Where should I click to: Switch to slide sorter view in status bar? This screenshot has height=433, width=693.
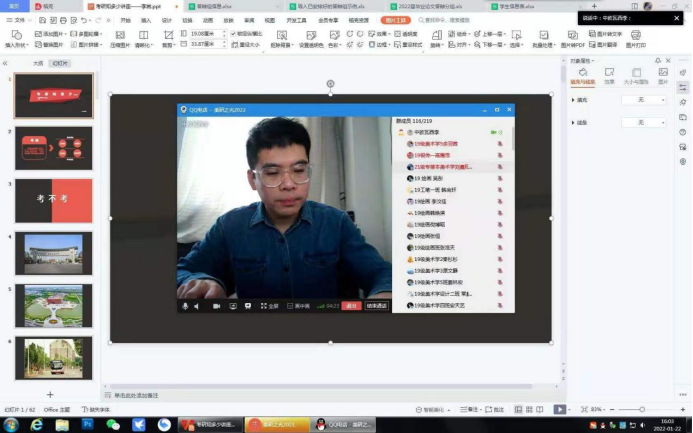pyautogui.click(x=529, y=410)
